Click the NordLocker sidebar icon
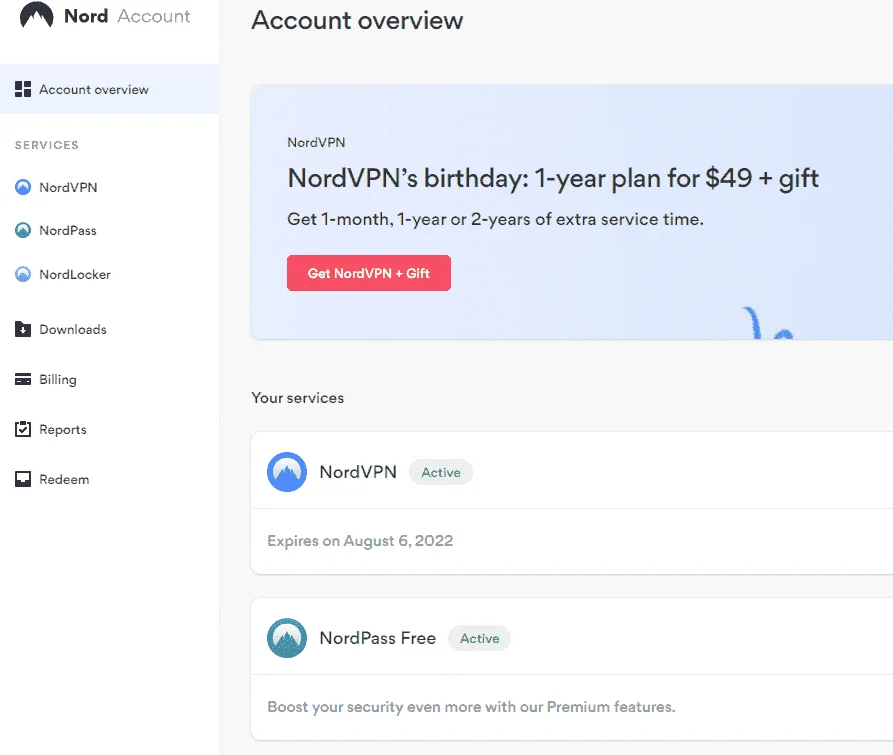The image size is (893, 755). [23, 274]
